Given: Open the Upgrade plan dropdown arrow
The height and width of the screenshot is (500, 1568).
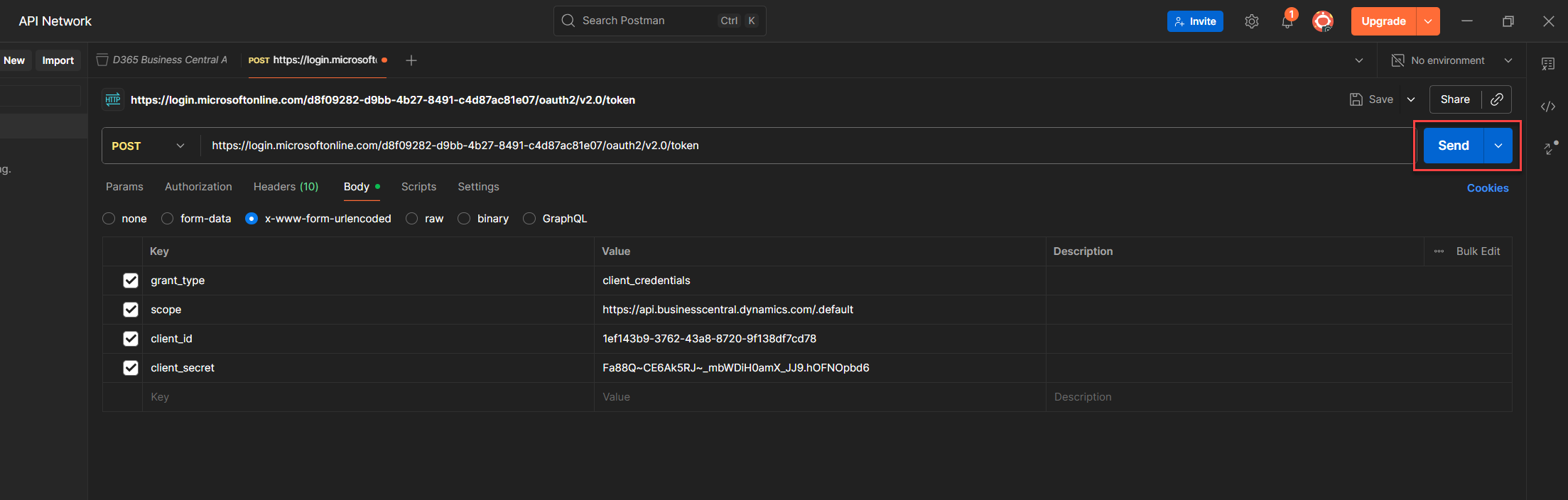Looking at the screenshot, I should [x=1428, y=21].
